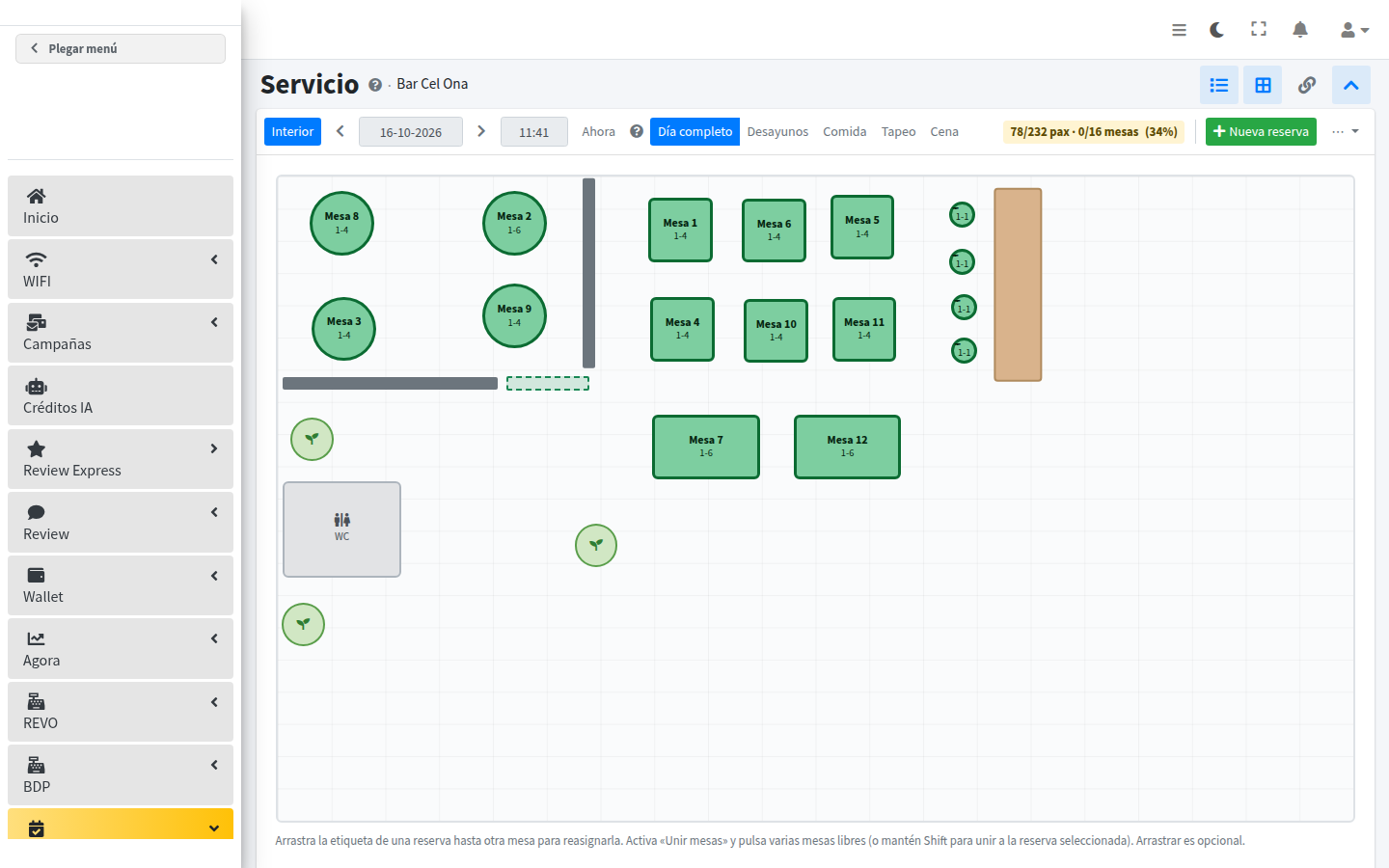Screen dimensions: 1389x868
Task: Select the Cena service tab
Action: pos(944,132)
